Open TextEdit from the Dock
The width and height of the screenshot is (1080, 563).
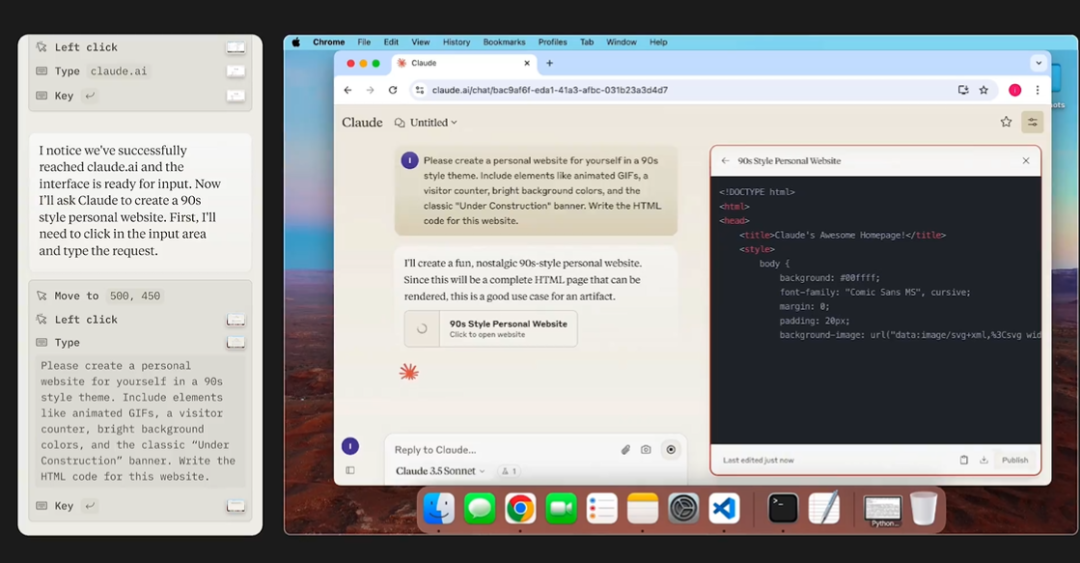tap(824, 509)
